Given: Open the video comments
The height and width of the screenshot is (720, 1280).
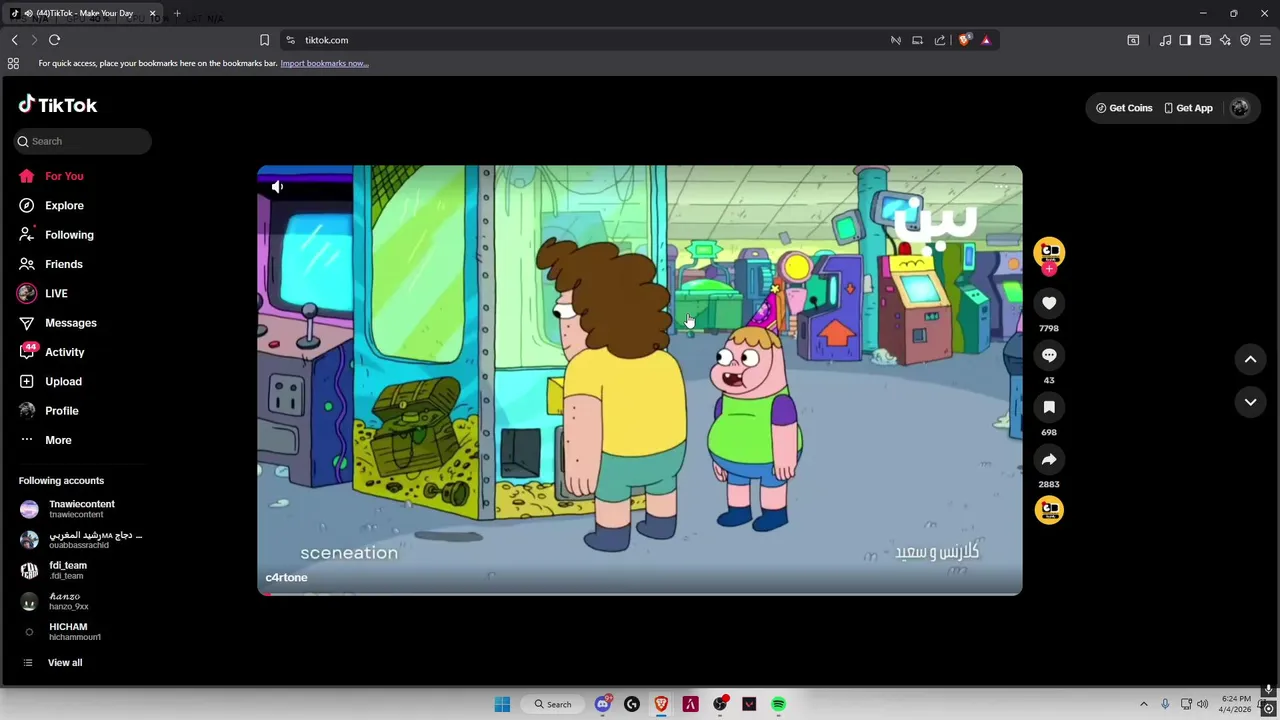Looking at the screenshot, I should (x=1049, y=355).
